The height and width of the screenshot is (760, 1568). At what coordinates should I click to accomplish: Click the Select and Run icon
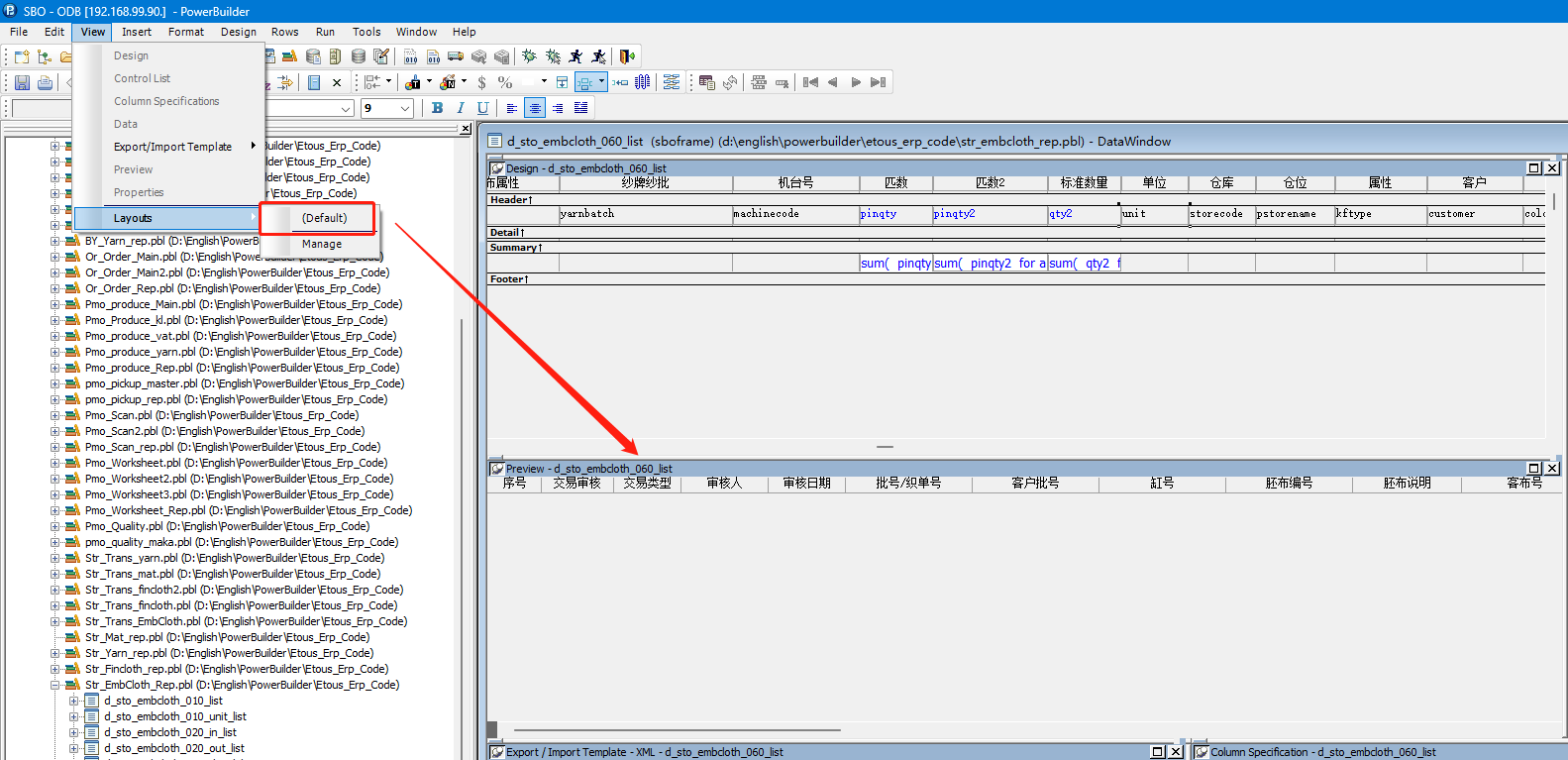click(598, 56)
